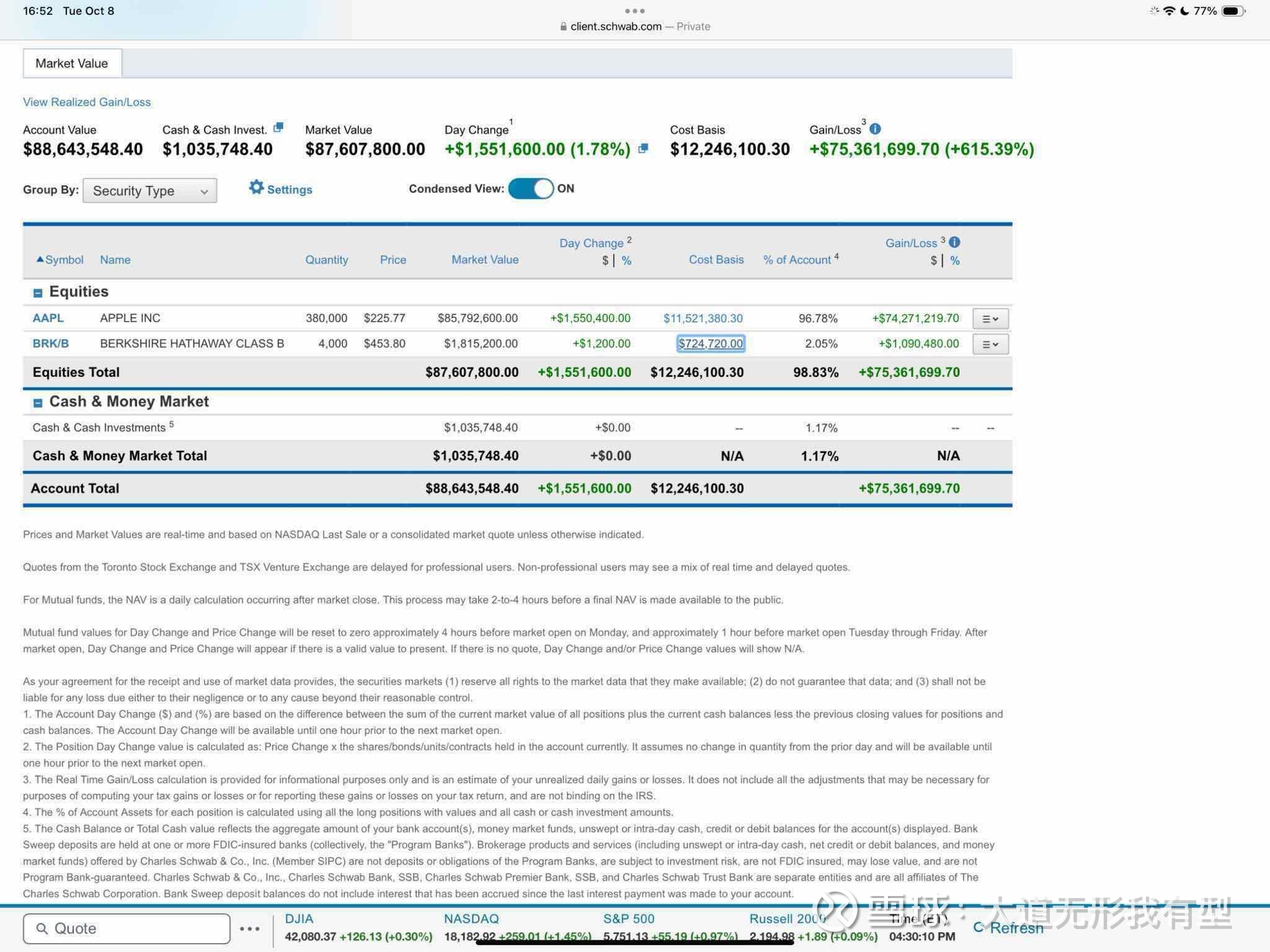The height and width of the screenshot is (952, 1270).
Task: Select the Market Value tab
Action: coord(72,63)
